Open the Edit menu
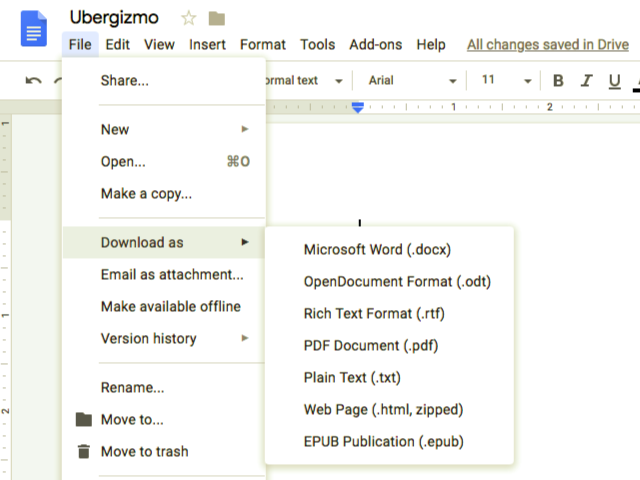640x480 pixels. 118,44
